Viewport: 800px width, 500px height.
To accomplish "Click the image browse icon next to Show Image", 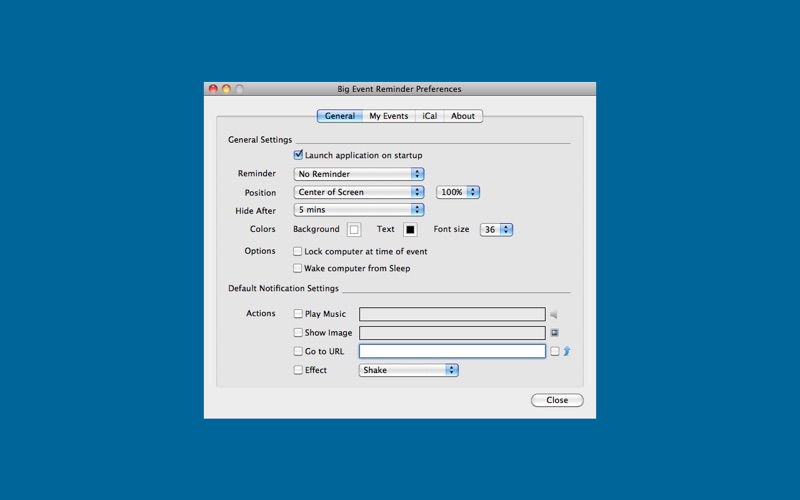I will pyautogui.click(x=555, y=333).
